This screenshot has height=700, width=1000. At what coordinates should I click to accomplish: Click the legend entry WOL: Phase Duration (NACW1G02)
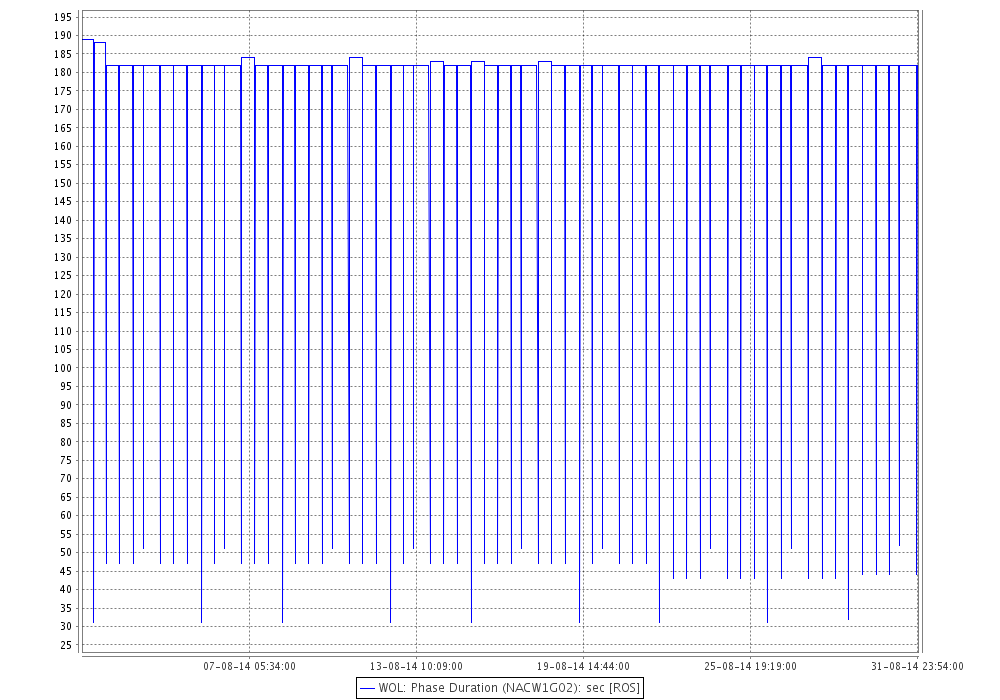click(x=499, y=688)
